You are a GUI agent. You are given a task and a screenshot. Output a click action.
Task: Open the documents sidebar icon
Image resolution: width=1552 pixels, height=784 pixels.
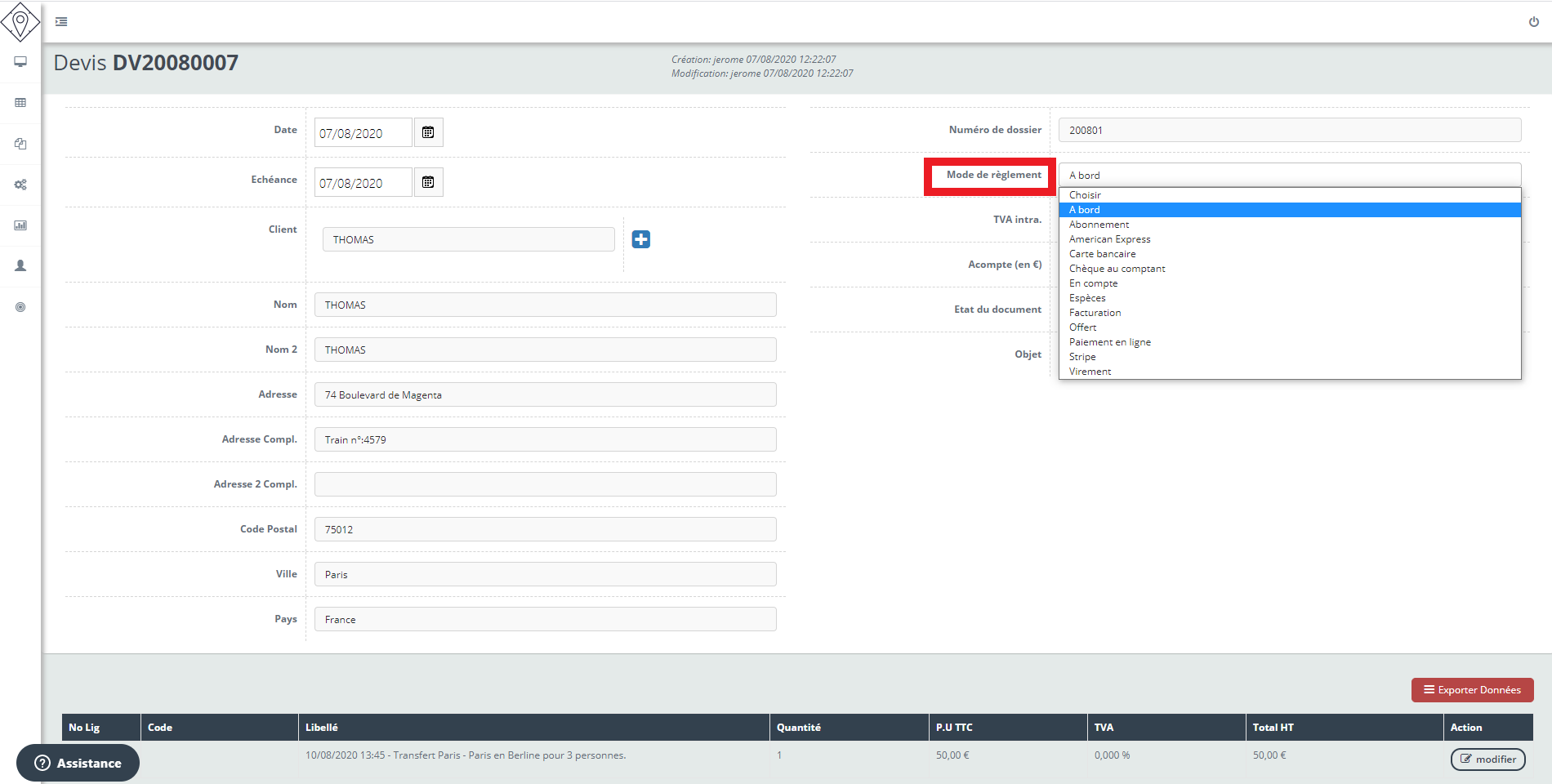click(x=20, y=144)
